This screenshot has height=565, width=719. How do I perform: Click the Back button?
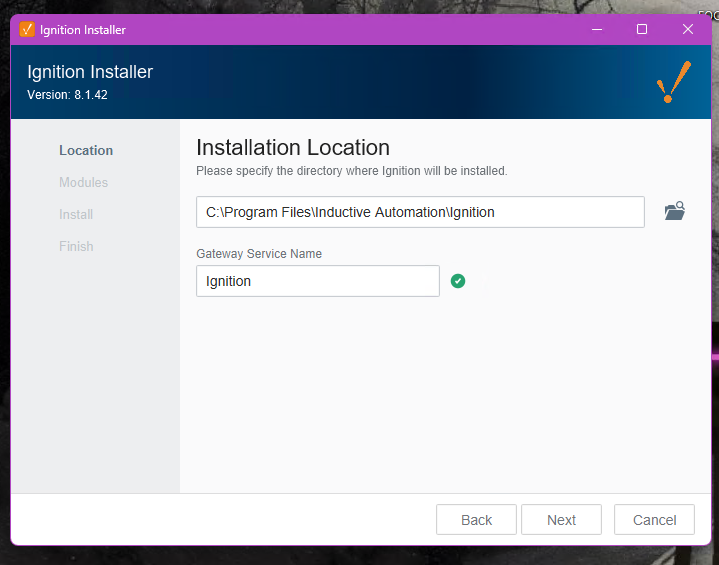coord(476,520)
